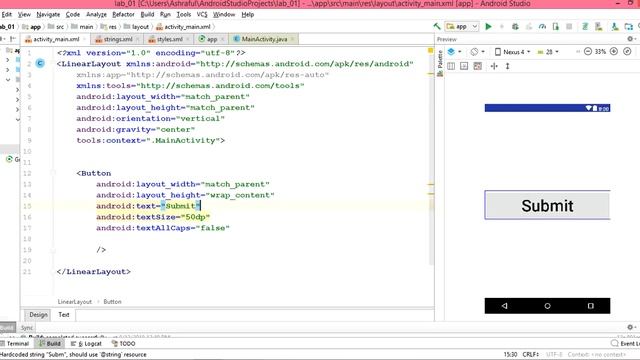Open the Edit menu

tap(7, 14)
